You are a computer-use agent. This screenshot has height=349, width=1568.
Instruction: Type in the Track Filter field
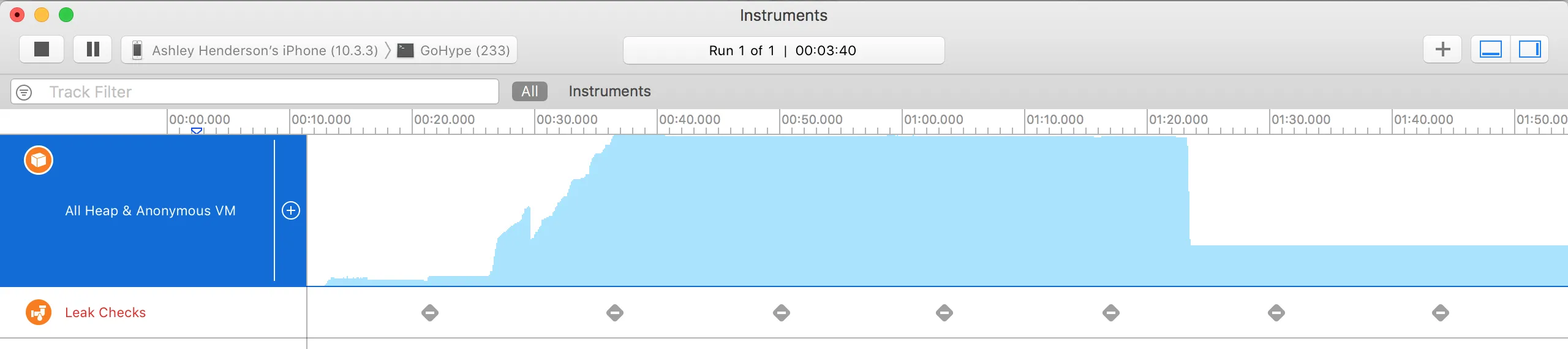(269, 93)
